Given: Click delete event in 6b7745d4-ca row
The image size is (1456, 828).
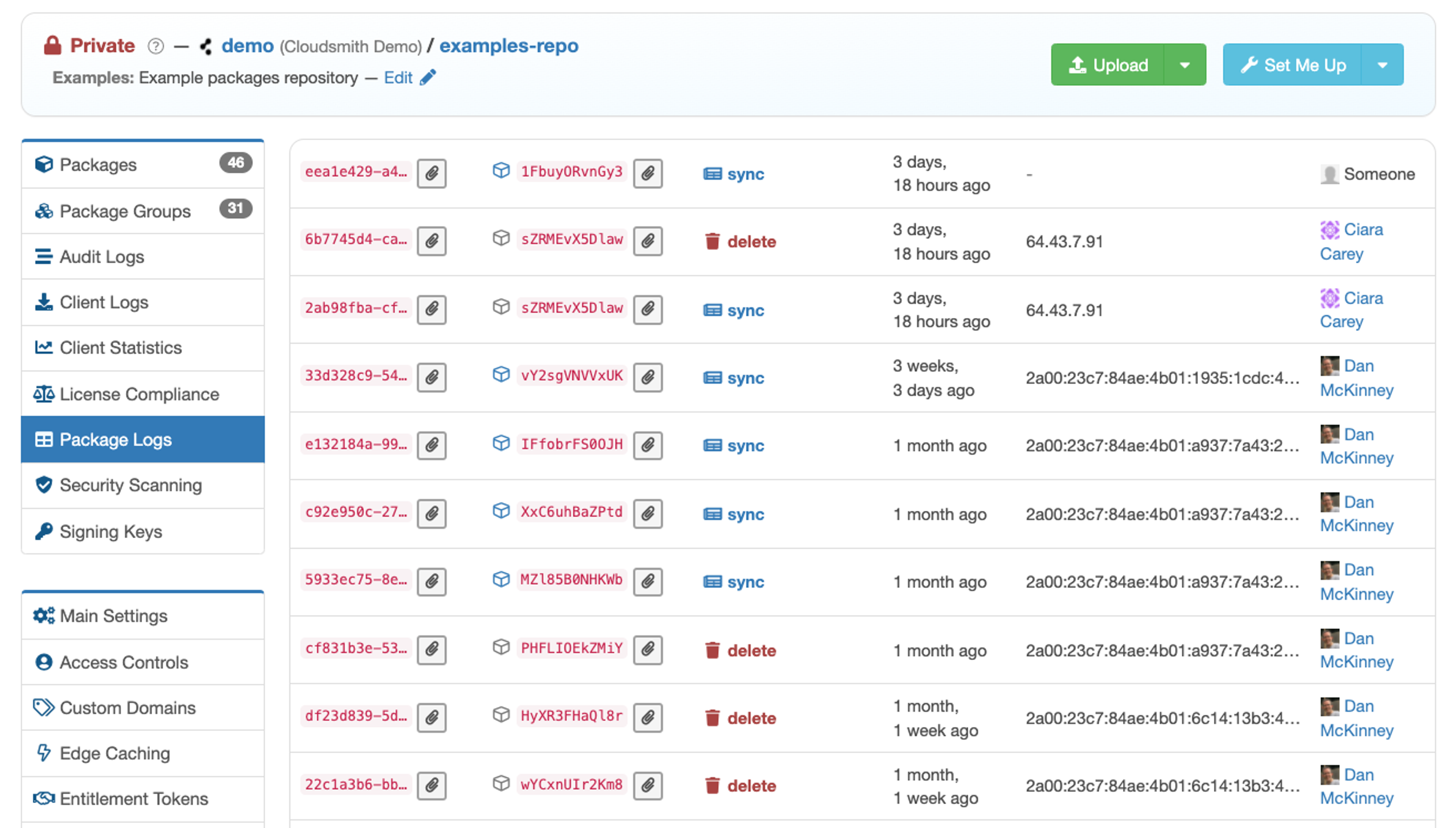Looking at the screenshot, I should pos(740,241).
